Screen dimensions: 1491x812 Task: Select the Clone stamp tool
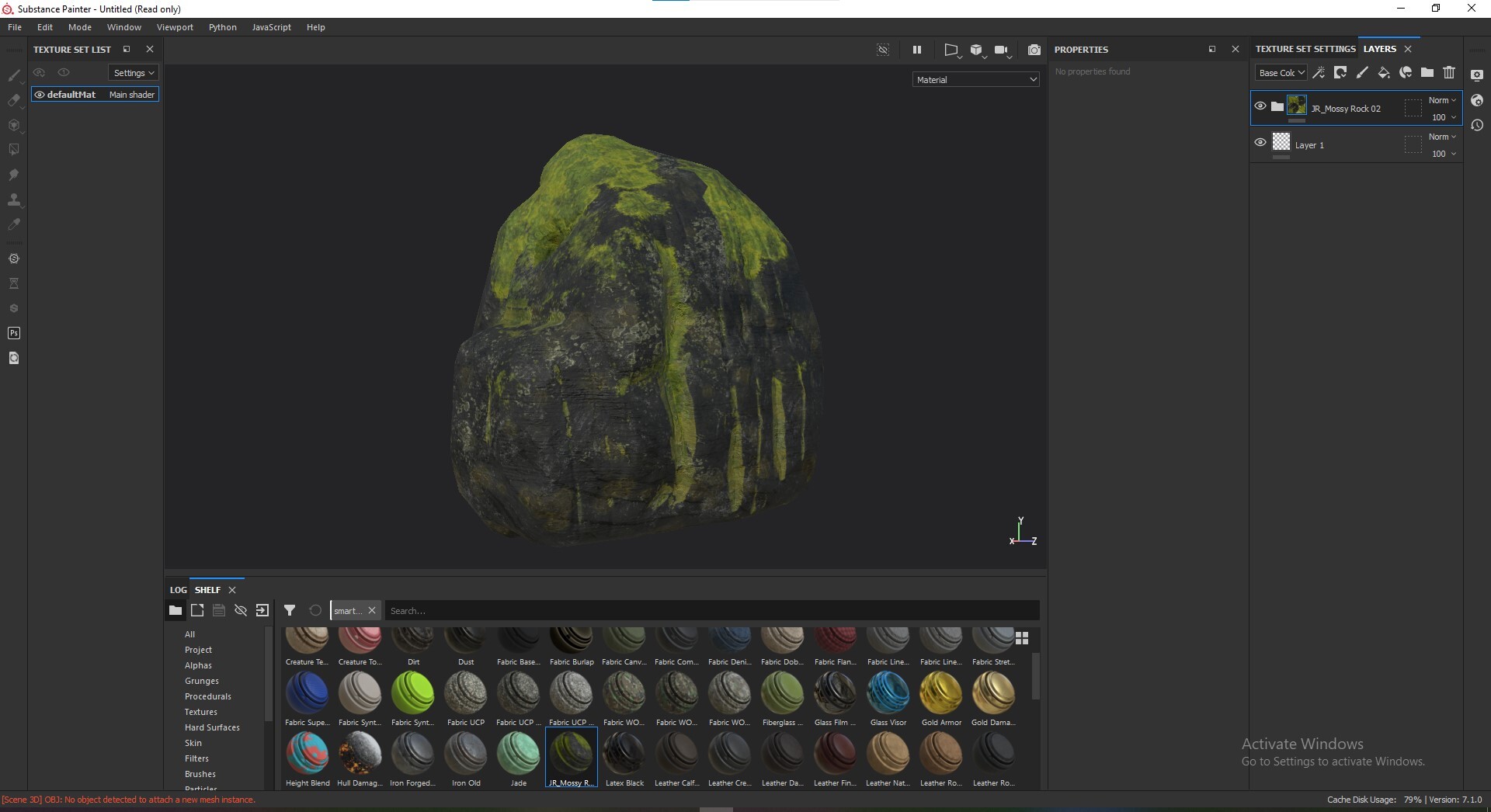tap(14, 200)
